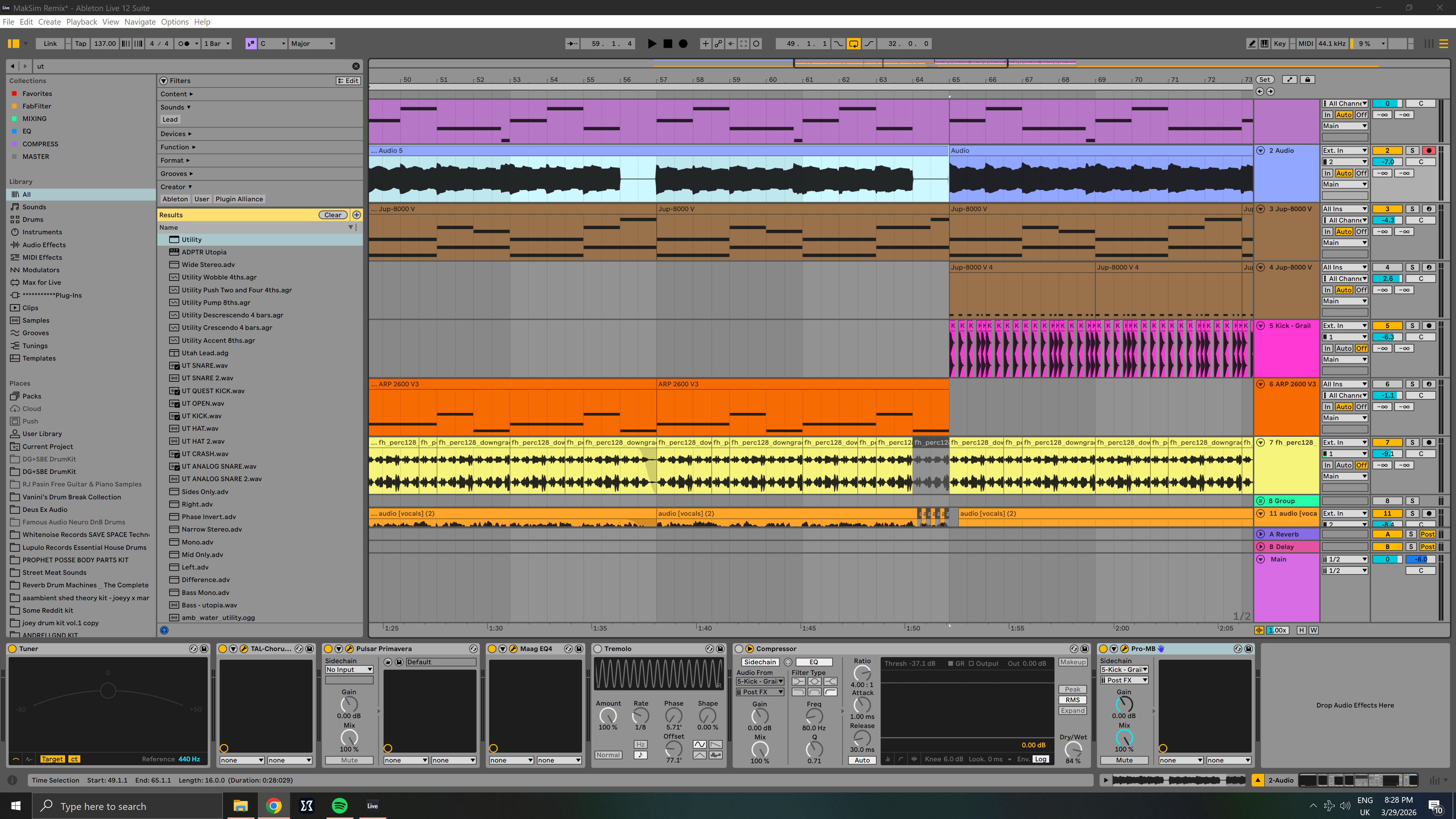Screen dimensions: 1456x819
Task: Select Utility Pump 8ths.agr in results
Action: click(x=215, y=303)
